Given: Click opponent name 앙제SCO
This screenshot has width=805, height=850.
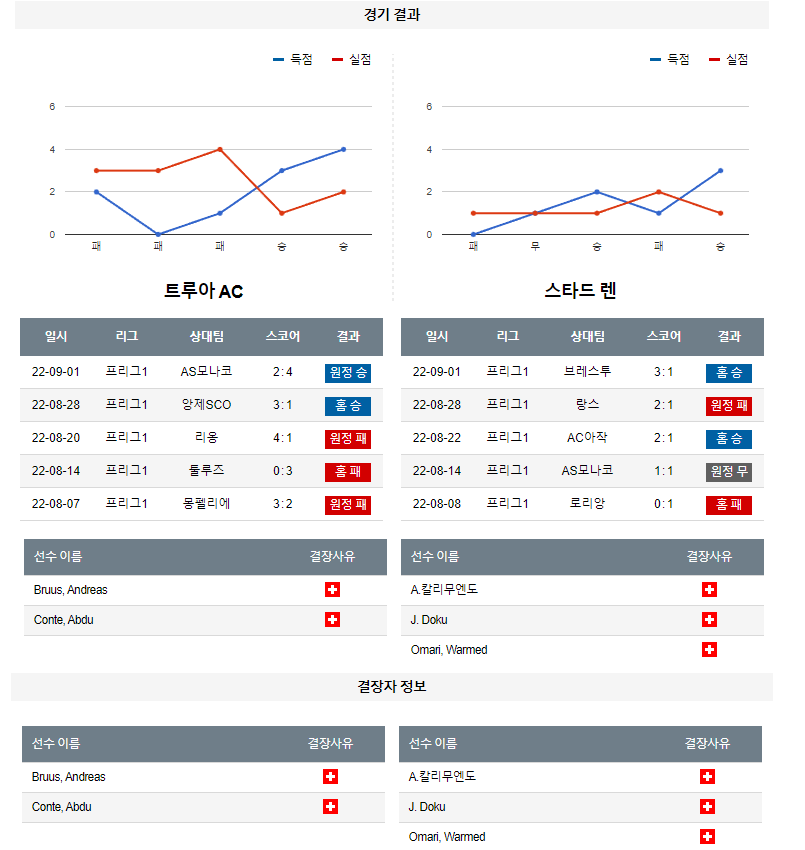Looking at the screenshot, I should (207, 404).
